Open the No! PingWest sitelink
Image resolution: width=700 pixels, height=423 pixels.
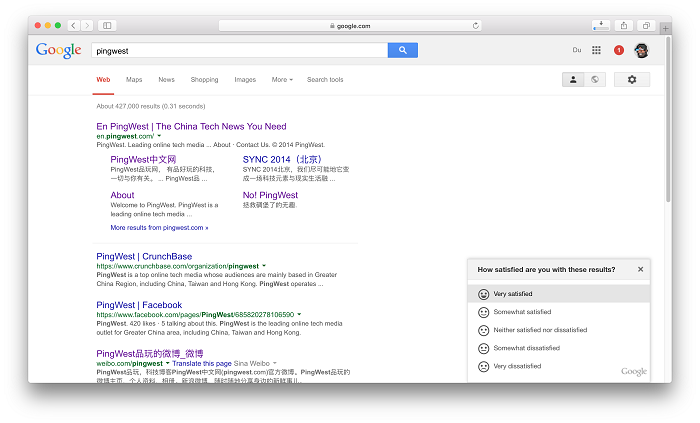(x=270, y=195)
